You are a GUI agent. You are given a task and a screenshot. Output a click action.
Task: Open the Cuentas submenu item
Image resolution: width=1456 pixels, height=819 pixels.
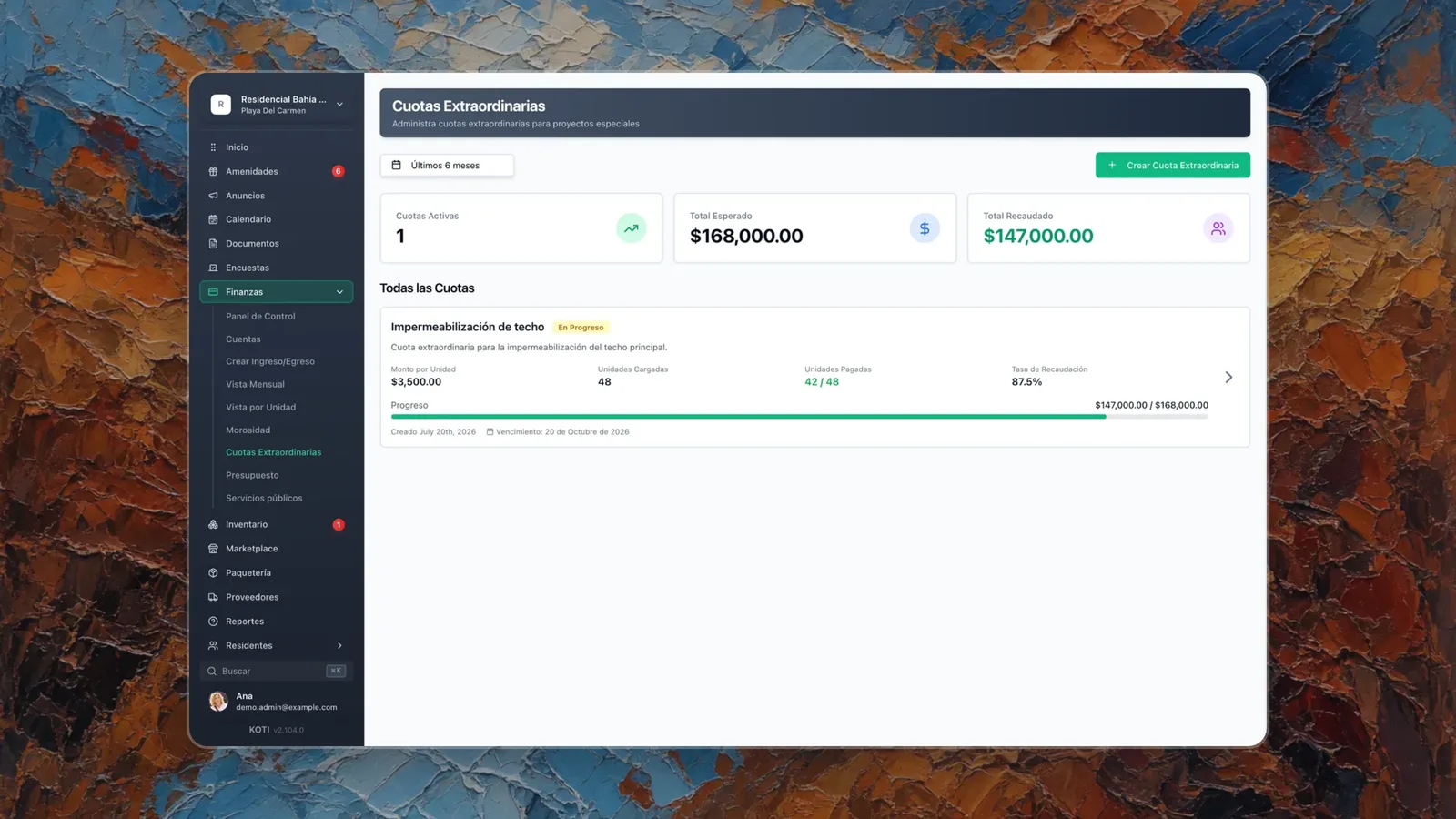(243, 339)
